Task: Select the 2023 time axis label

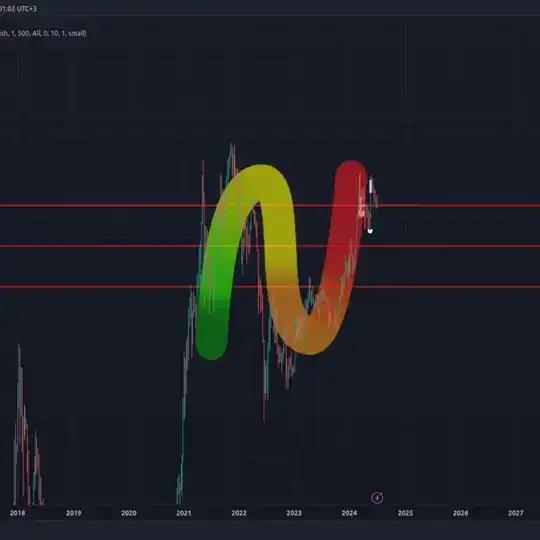Action: [294, 513]
